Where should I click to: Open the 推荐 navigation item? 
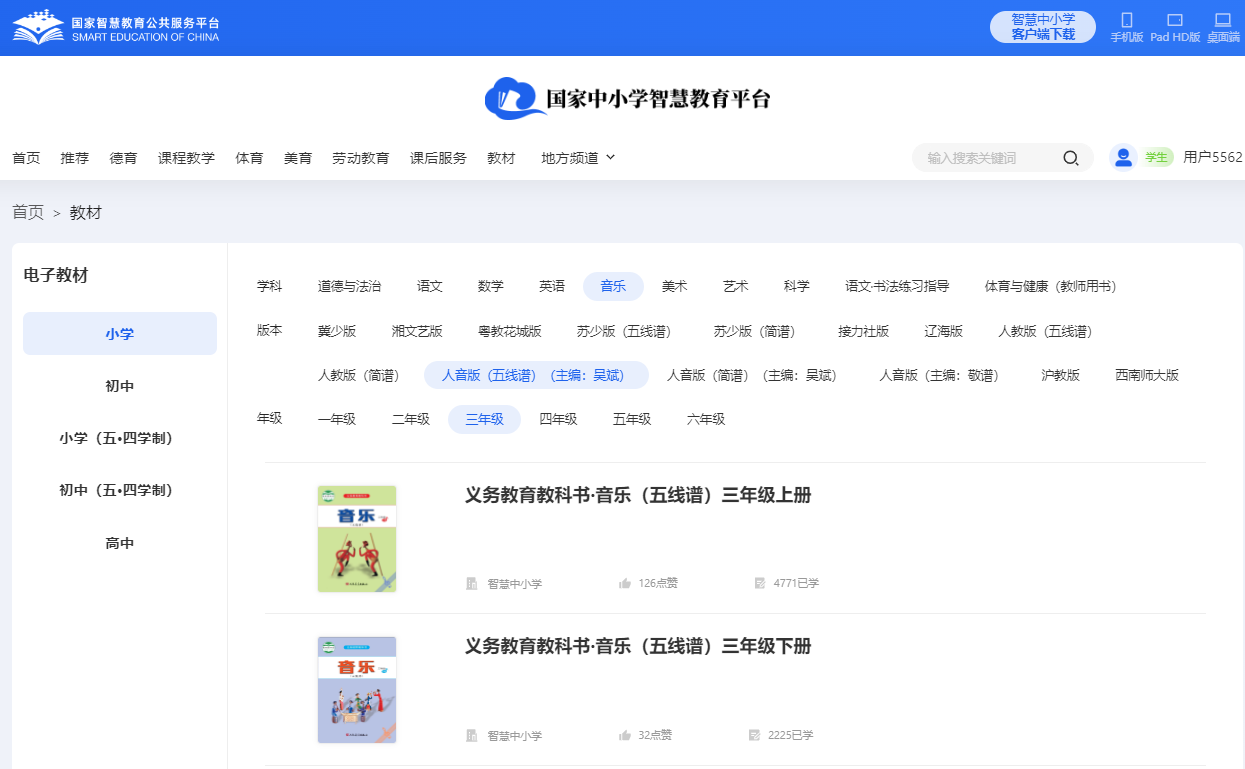[75, 158]
